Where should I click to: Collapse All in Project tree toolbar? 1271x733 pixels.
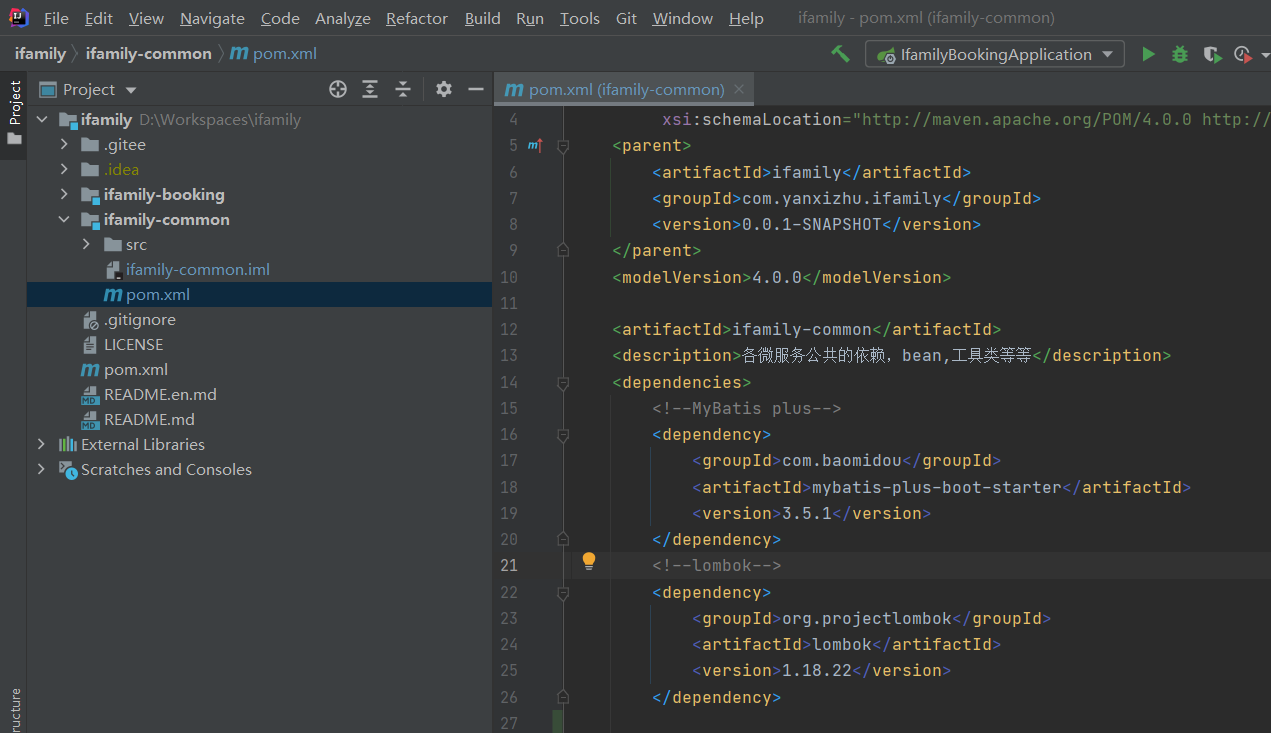click(x=403, y=89)
